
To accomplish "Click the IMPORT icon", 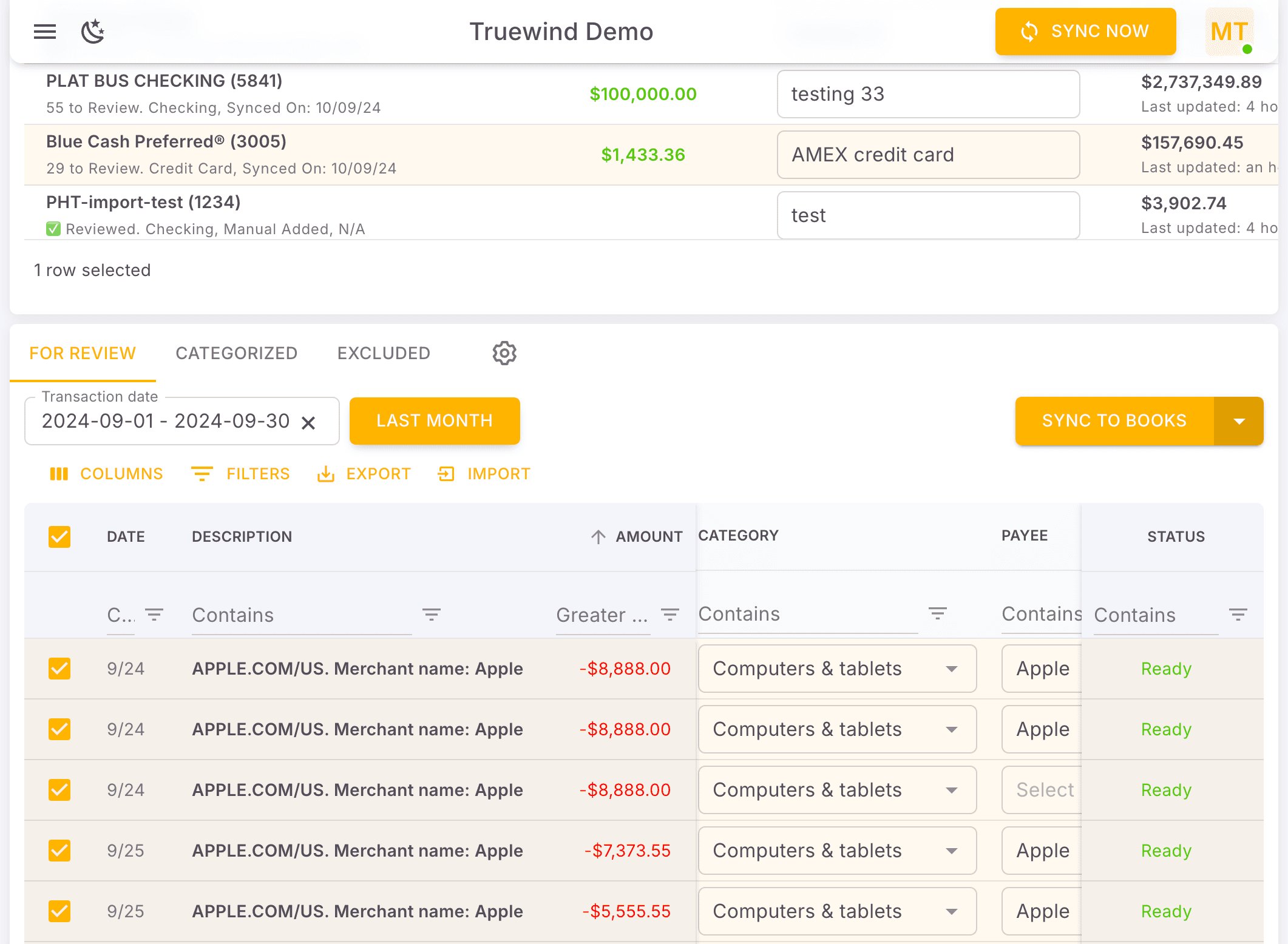I will click(x=446, y=474).
